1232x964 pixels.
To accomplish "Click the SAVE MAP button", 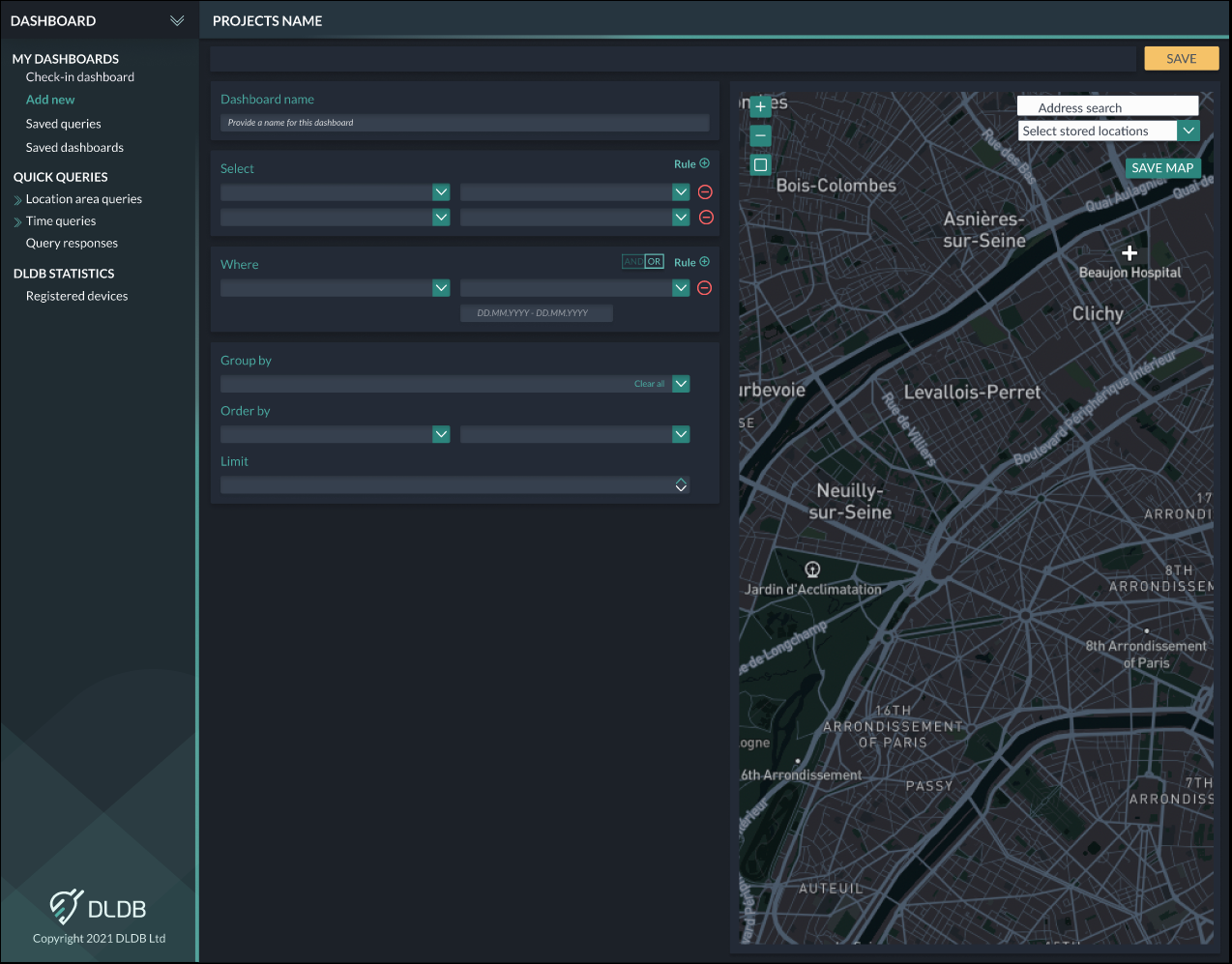I will click(x=1162, y=168).
